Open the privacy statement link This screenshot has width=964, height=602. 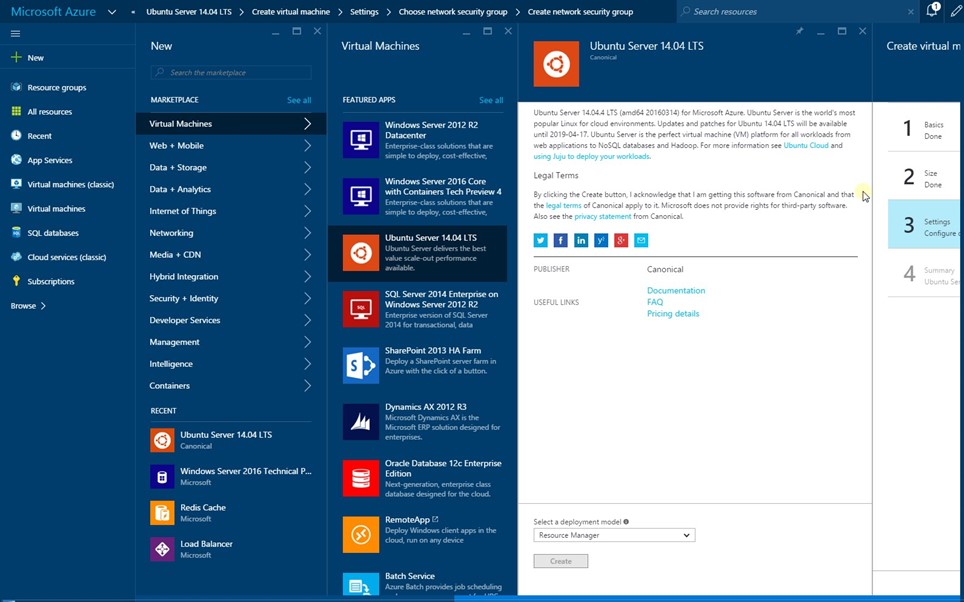(602, 216)
